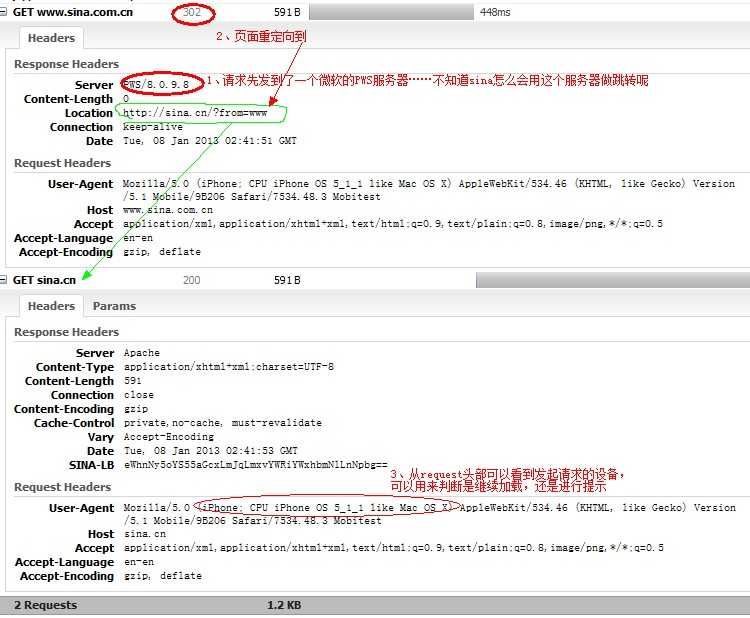Select second request's Accept-Encoding gzip, deflate
Viewport: 750px width, 618px height.
(163, 575)
